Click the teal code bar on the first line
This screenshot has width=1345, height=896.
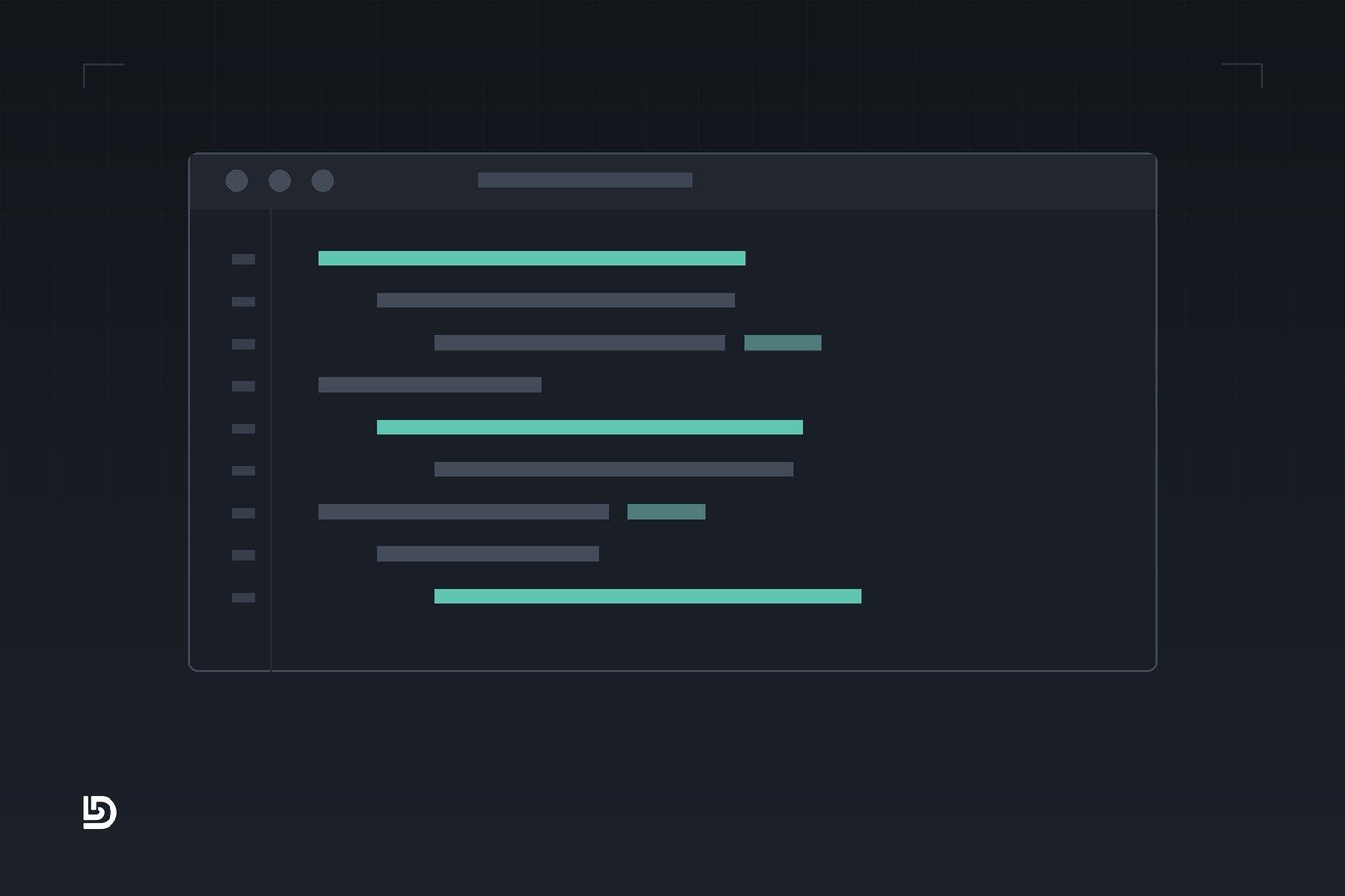pos(531,257)
